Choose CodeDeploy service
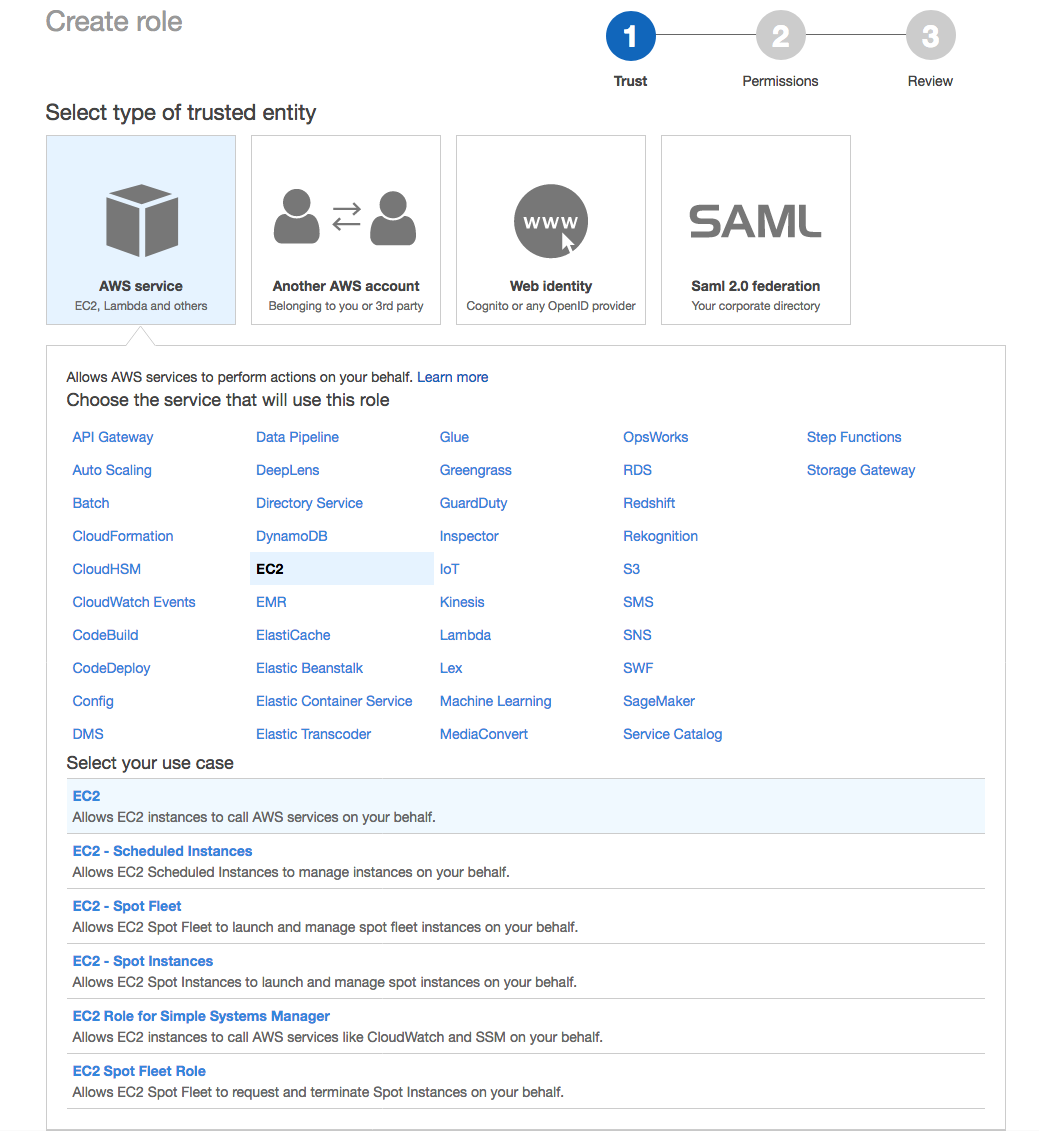 [x=111, y=669]
